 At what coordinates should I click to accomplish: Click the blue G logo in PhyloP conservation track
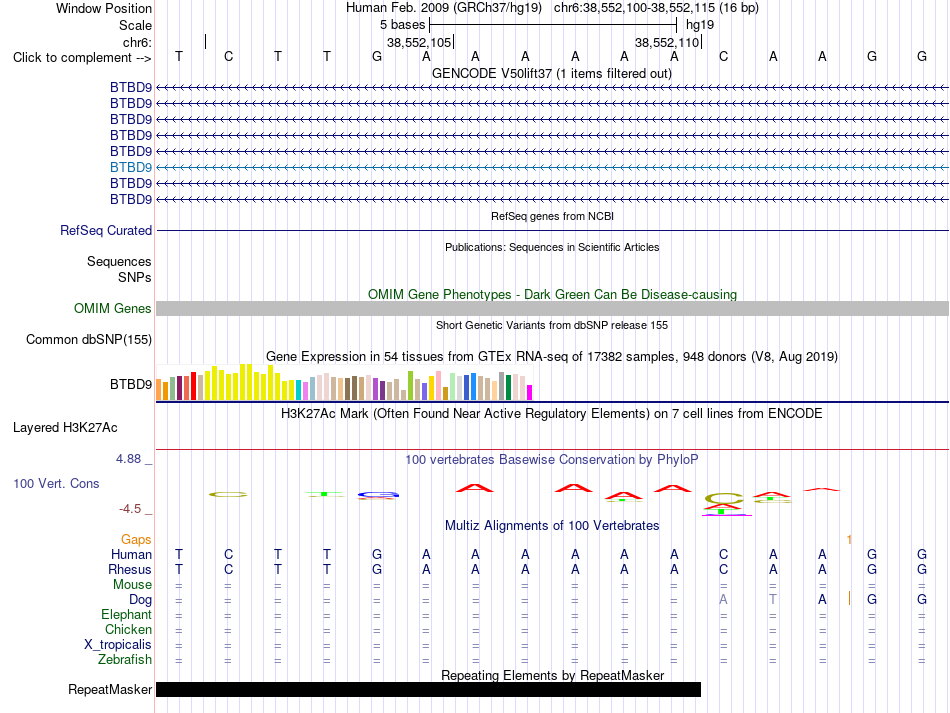[378, 495]
